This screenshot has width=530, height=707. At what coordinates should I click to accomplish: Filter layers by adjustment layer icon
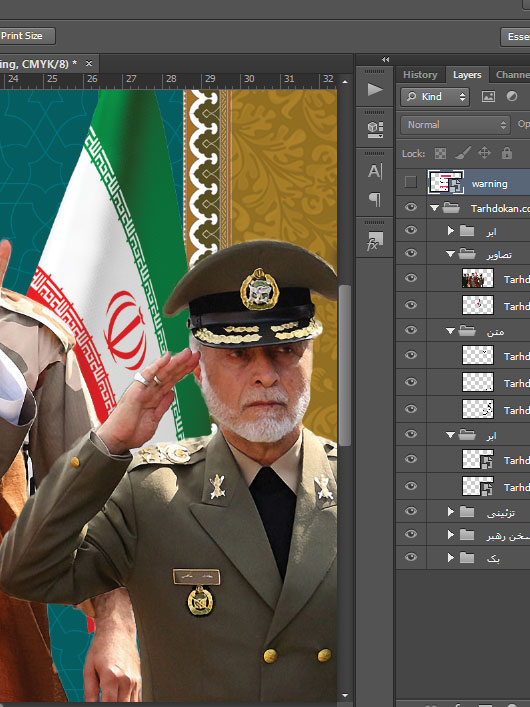pos(512,96)
